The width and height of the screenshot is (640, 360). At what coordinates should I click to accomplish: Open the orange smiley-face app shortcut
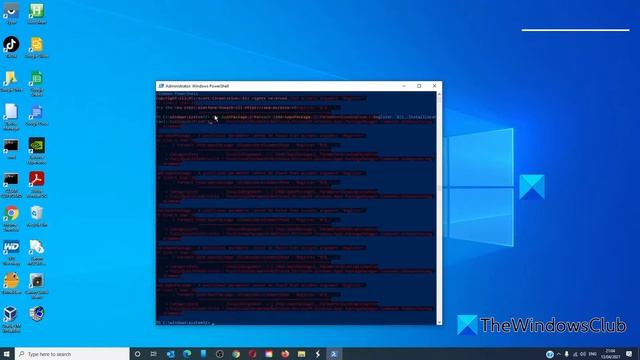click(x=11, y=281)
